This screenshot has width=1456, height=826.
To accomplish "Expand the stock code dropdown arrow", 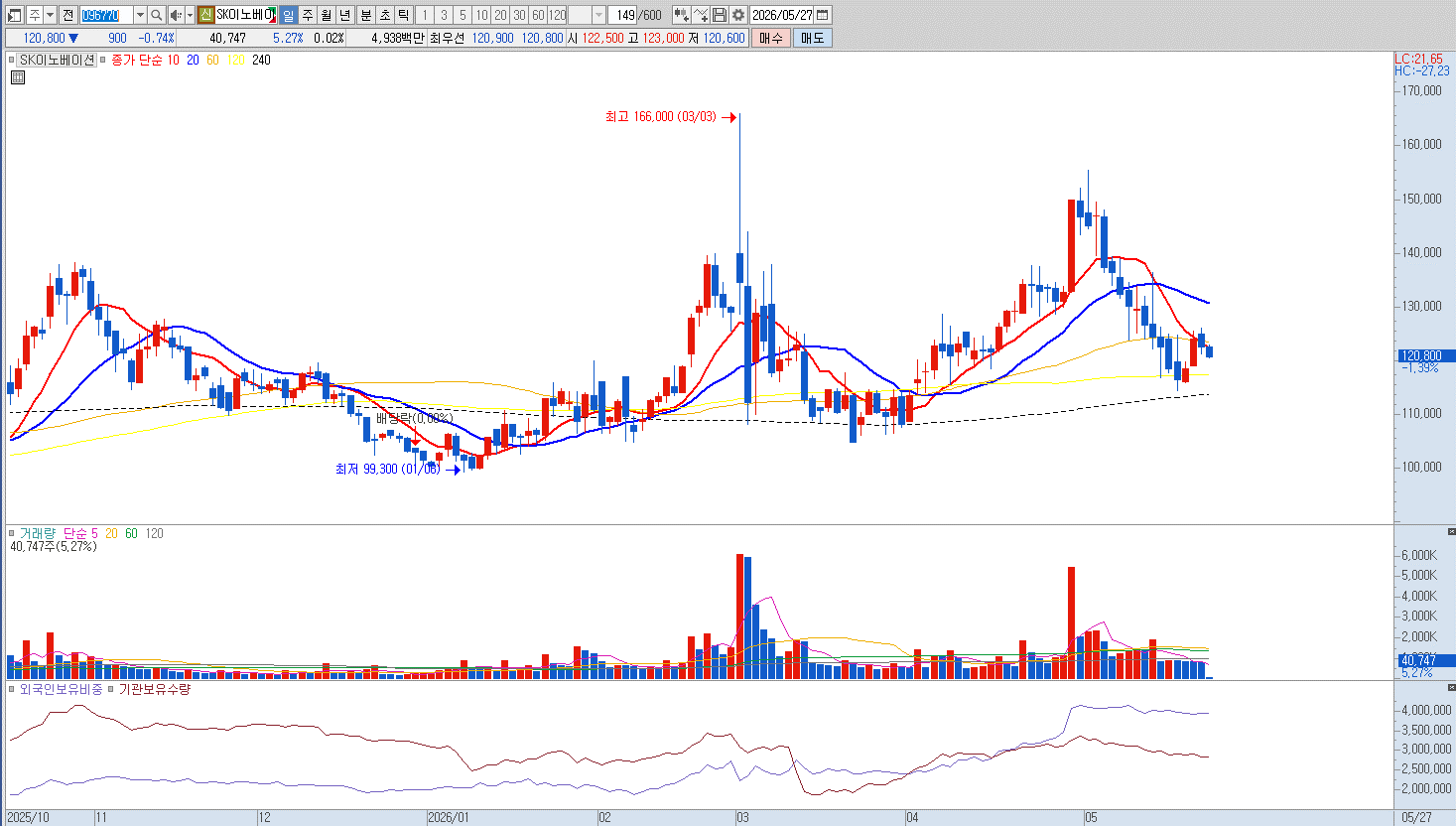I will click(140, 15).
